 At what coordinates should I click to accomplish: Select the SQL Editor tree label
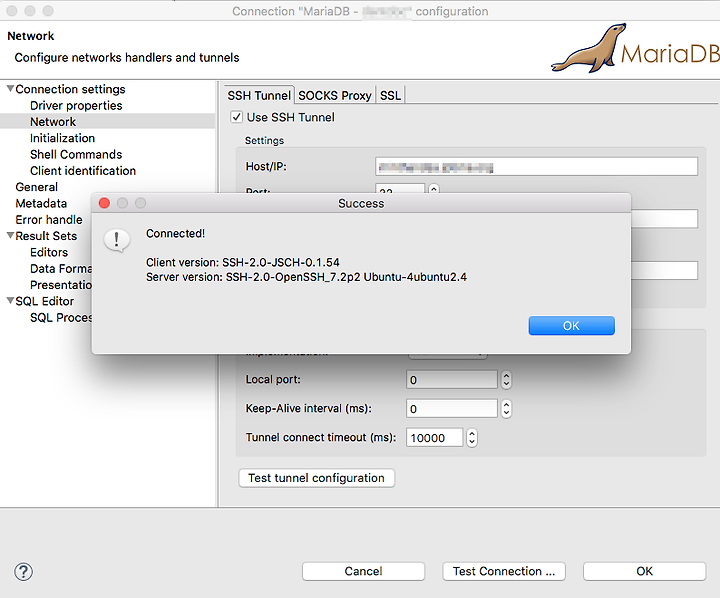tap(45, 301)
